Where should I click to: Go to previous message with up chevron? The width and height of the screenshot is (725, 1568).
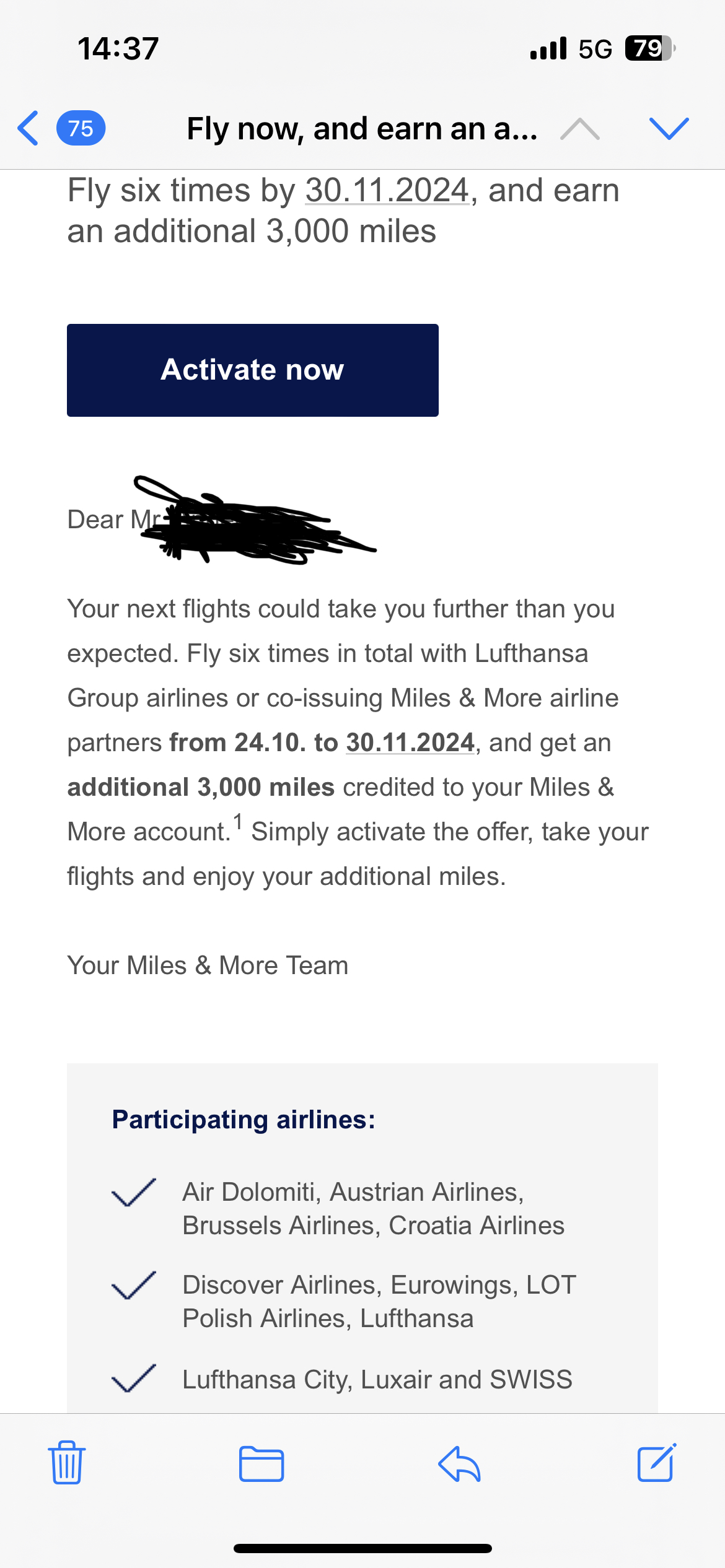click(580, 129)
